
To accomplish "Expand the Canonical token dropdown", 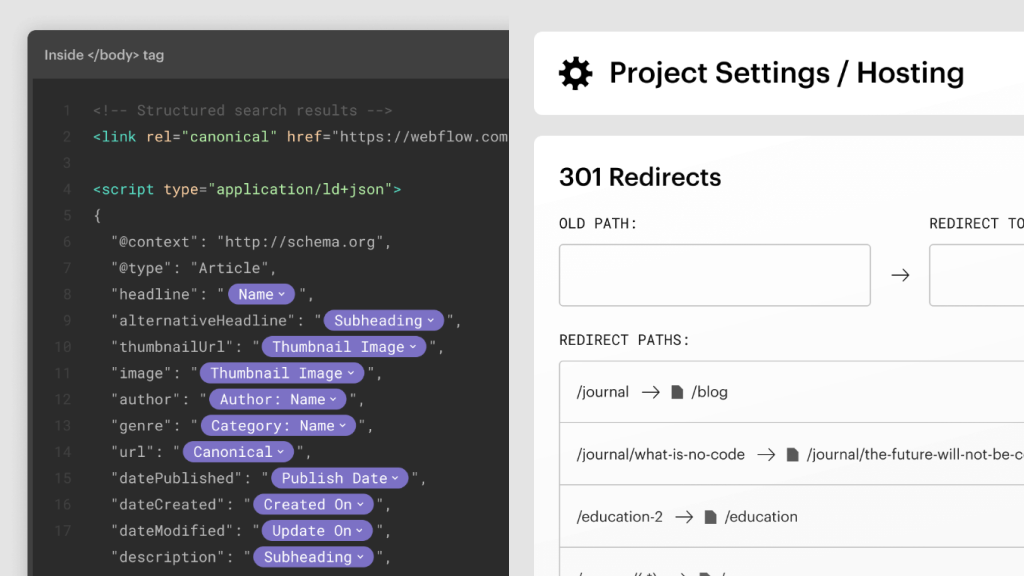I will pos(238,451).
